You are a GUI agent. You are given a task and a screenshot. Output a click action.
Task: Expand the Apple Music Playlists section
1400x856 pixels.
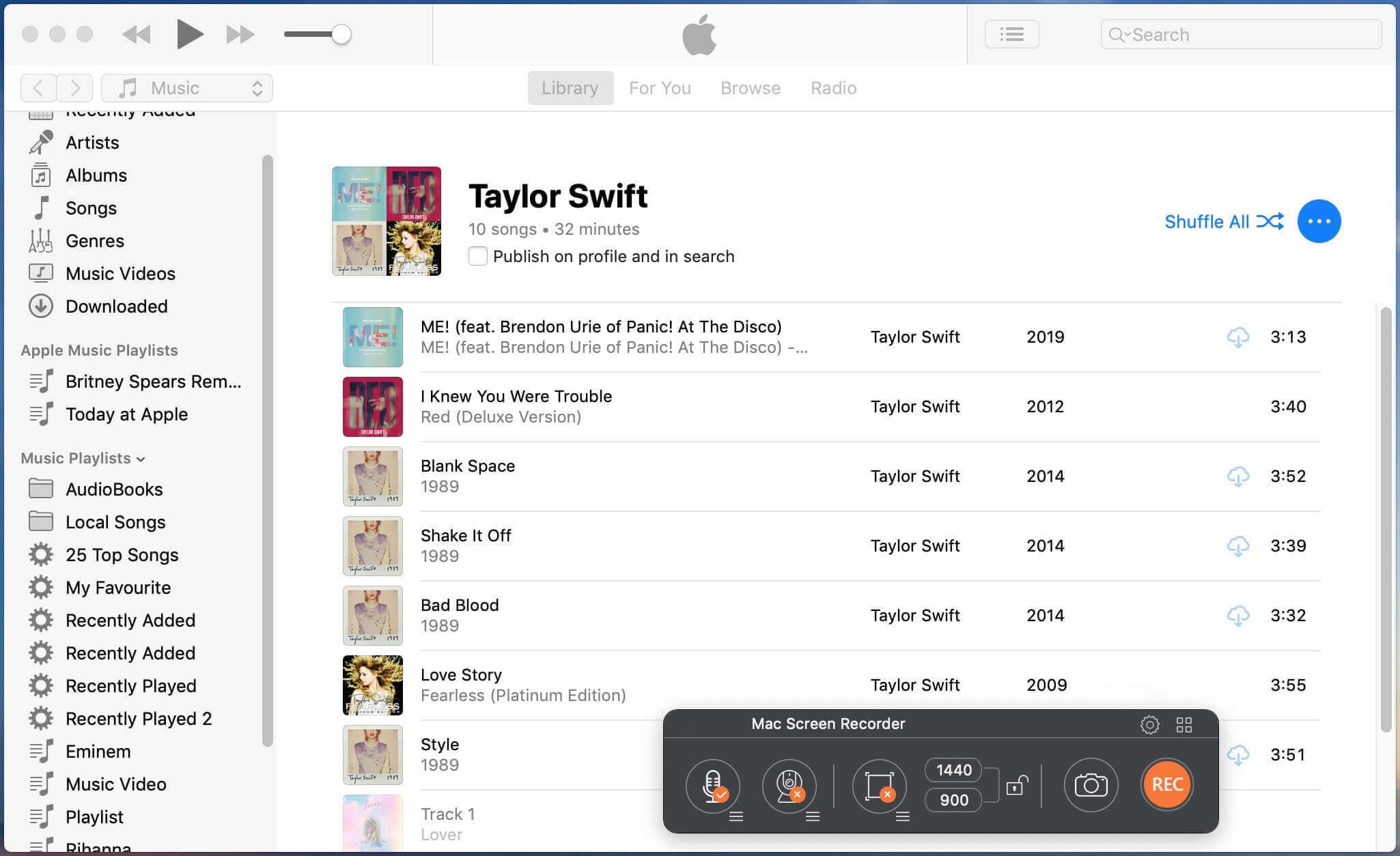pyautogui.click(x=99, y=349)
